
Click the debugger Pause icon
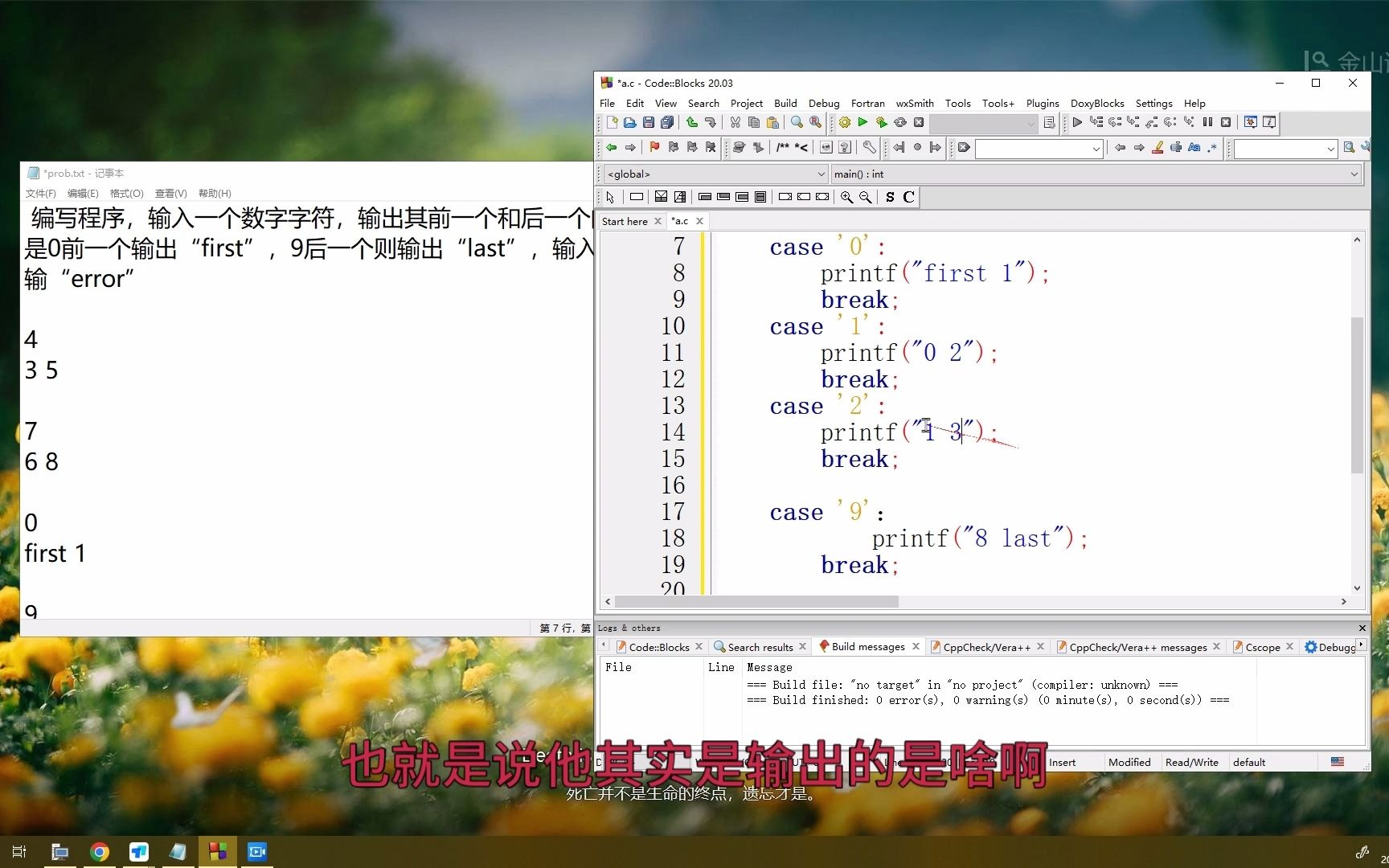coord(1207,123)
